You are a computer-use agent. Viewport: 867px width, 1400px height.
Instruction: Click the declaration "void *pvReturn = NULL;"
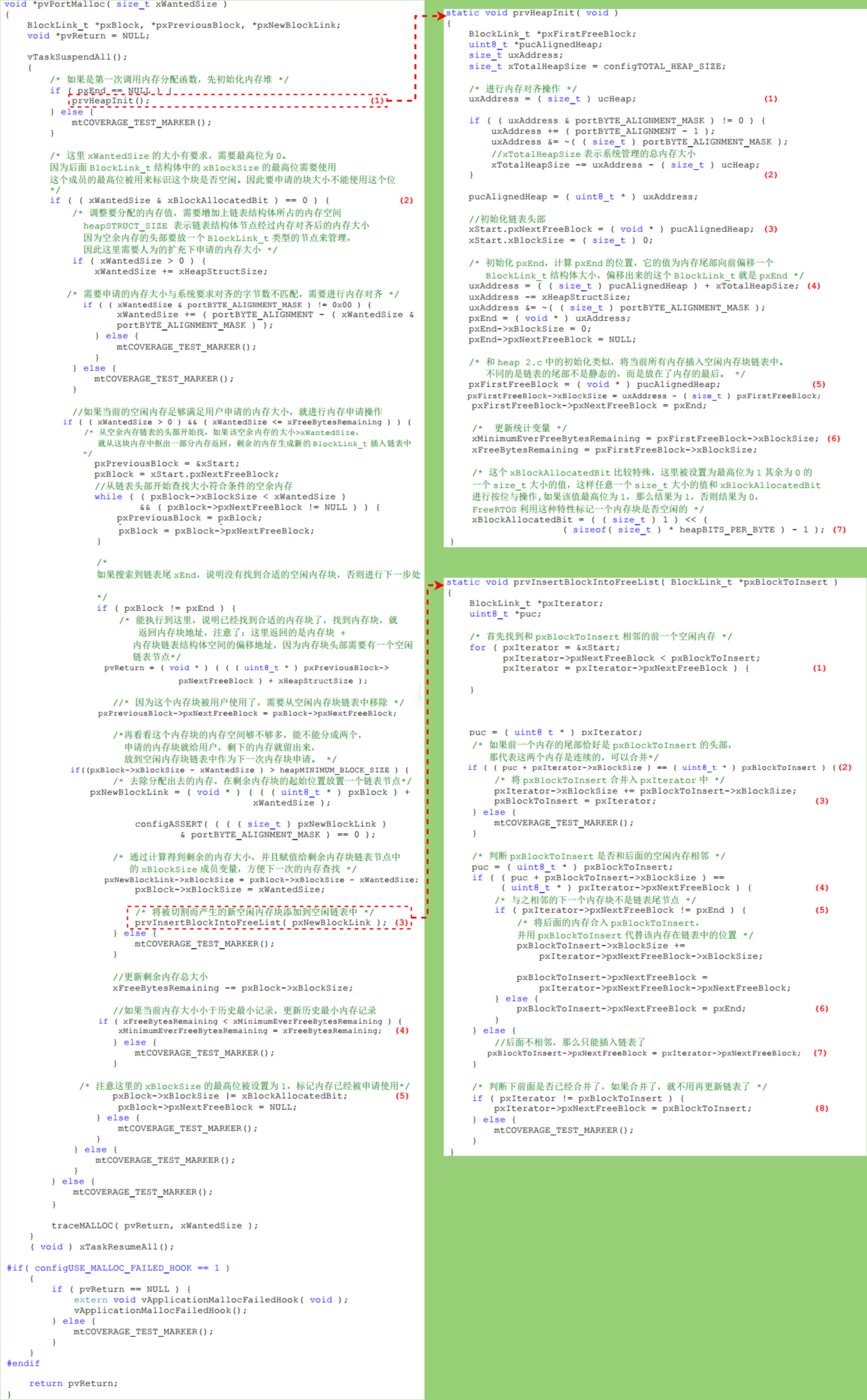88,36
